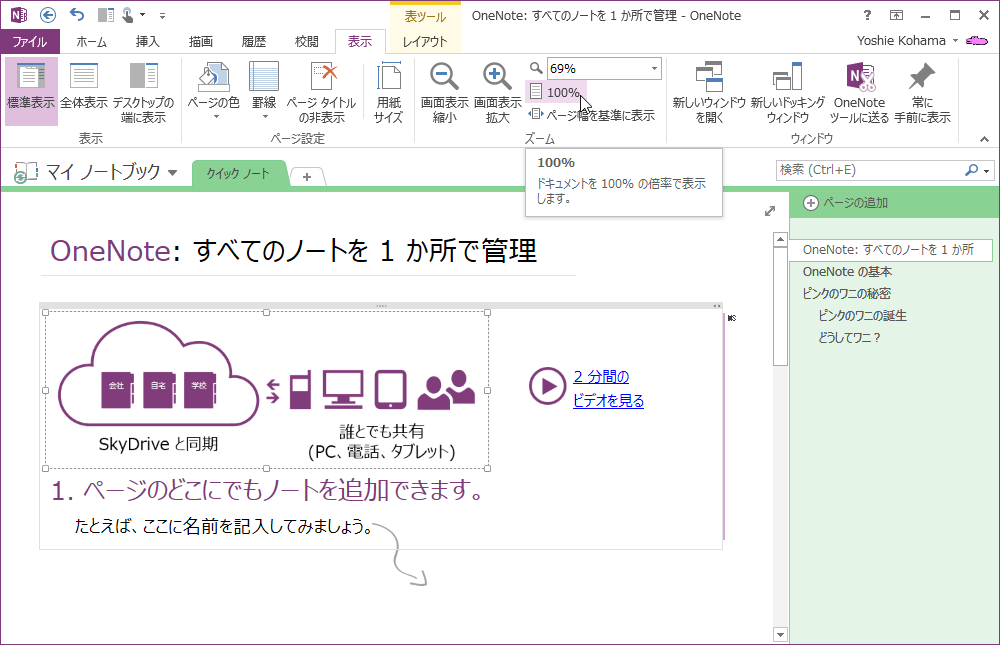Click the search magnifier icon

click(971, 170)
